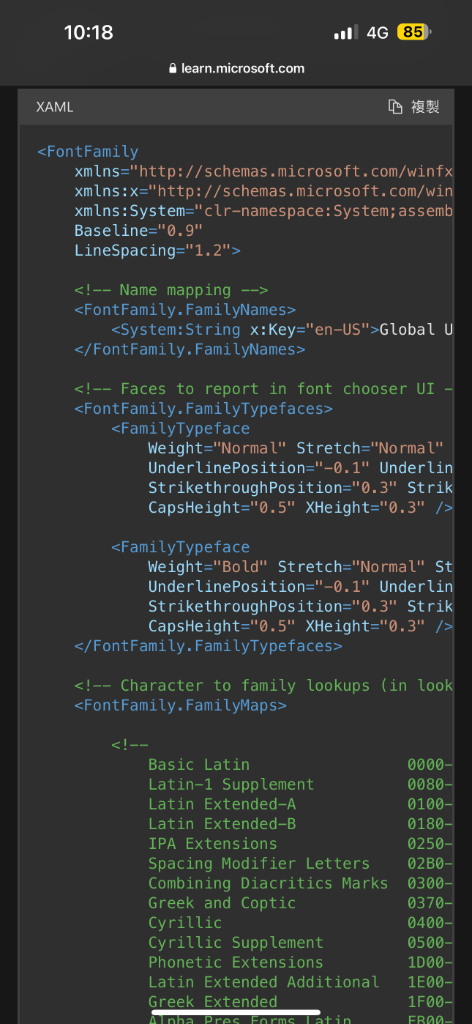Open the learn.microsoft.com address bar
The height and width of the screenshot is (1024, 472).
(236, 69)
